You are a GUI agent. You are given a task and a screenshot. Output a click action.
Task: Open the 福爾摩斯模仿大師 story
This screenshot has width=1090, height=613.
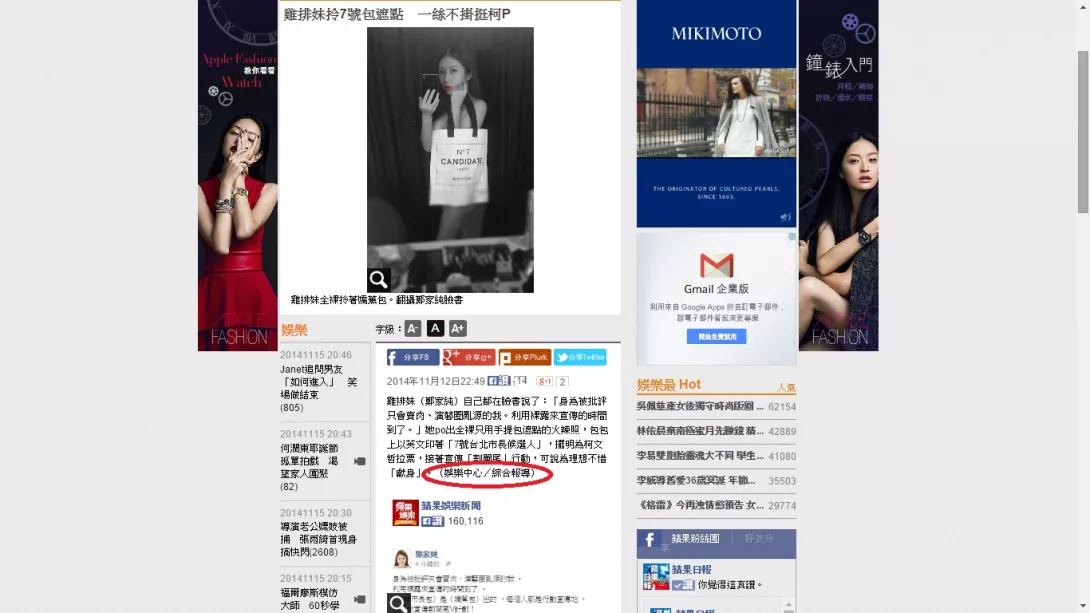[310, 599]
